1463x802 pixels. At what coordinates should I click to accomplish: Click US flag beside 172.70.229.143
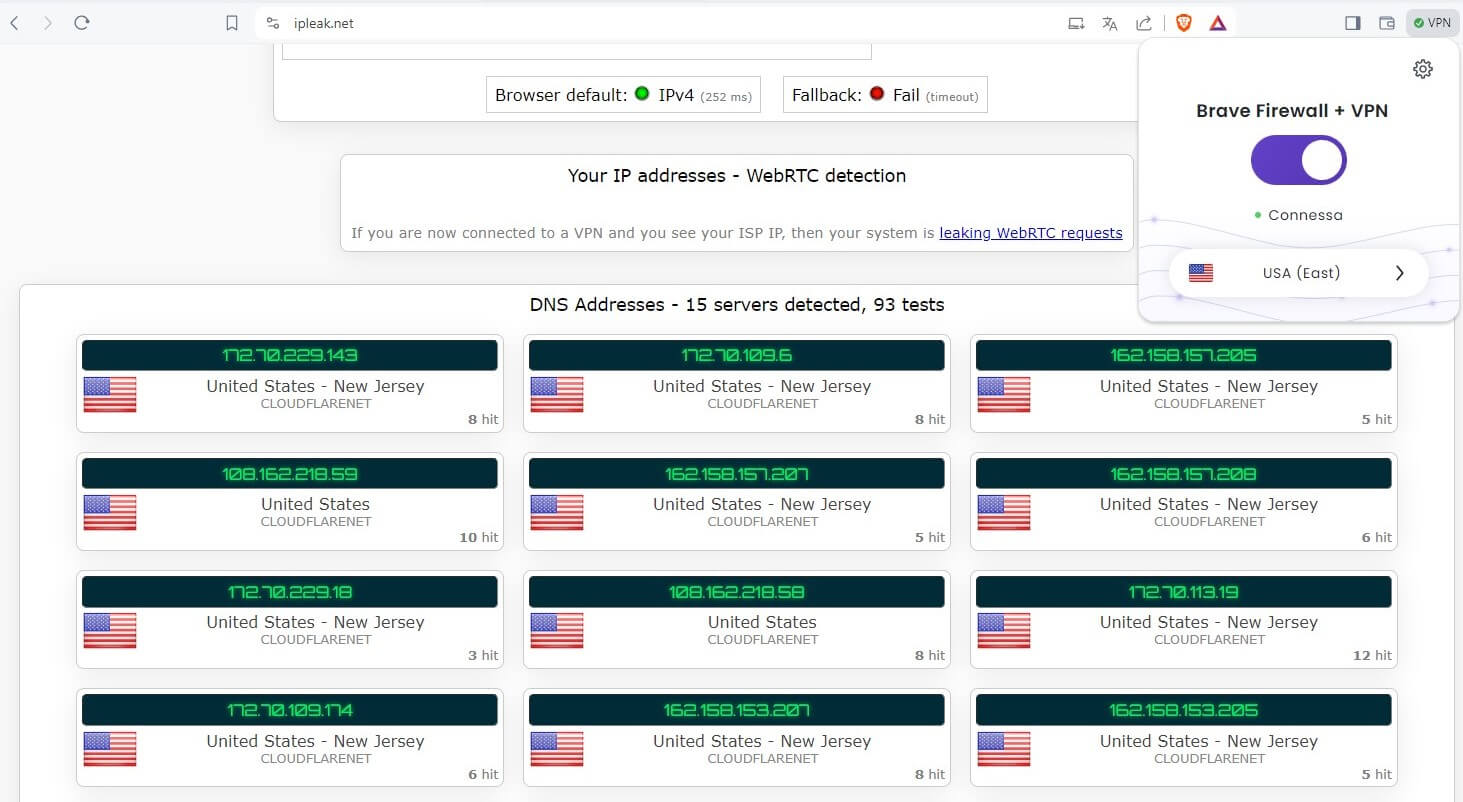(x=110, y=394)
